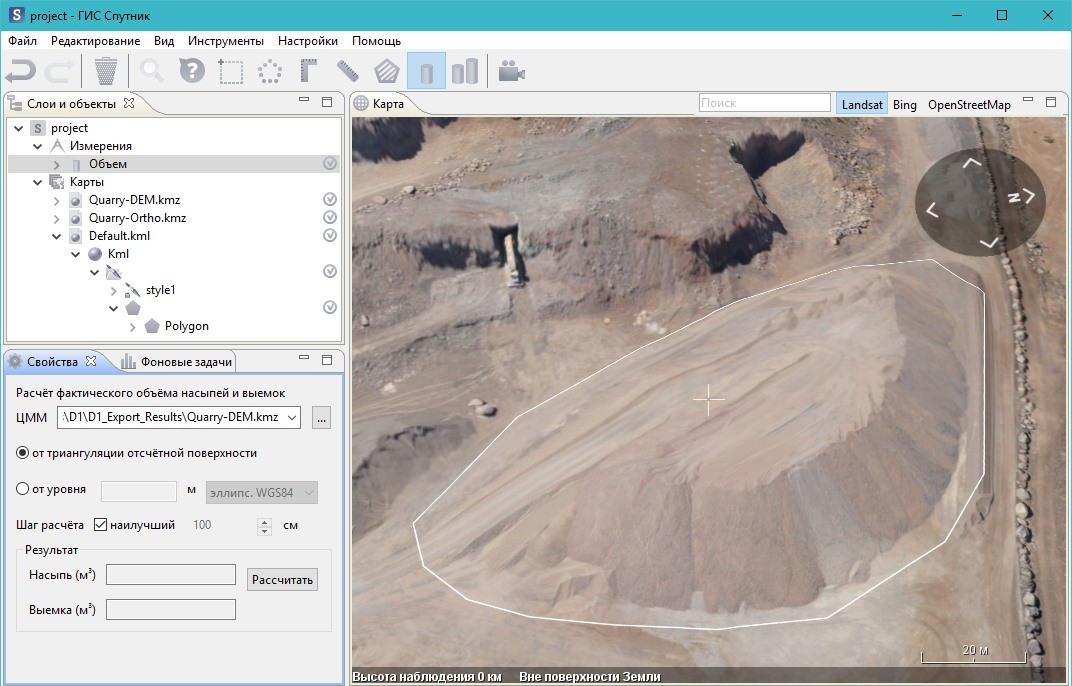Toggle visibility of Объем measurement
Image resolution: width=1072 pixels, height=686 pixels.
(x=330, y=163)
